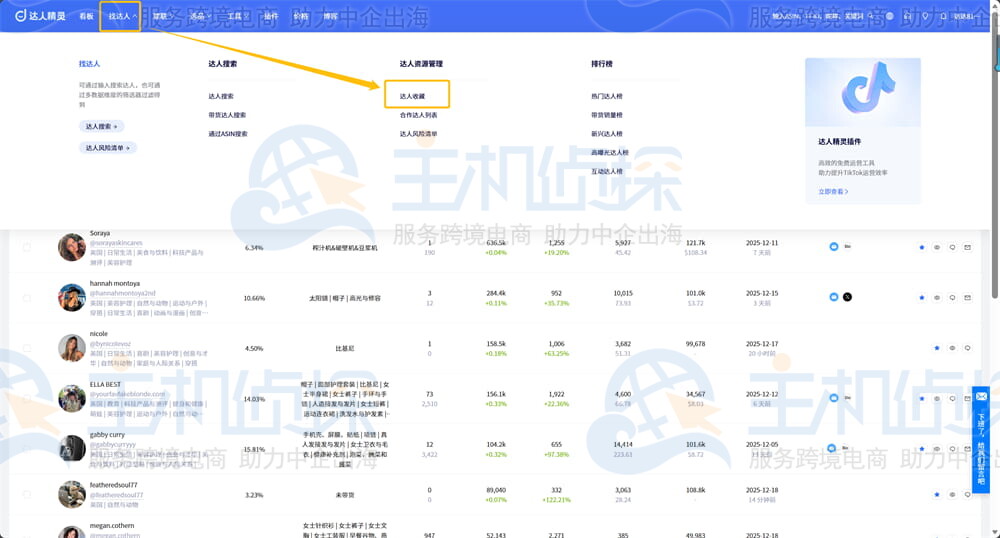Open 通过ASIN搜索 menu entry
Screen dimensions: 1000x538
pos(228,134)
